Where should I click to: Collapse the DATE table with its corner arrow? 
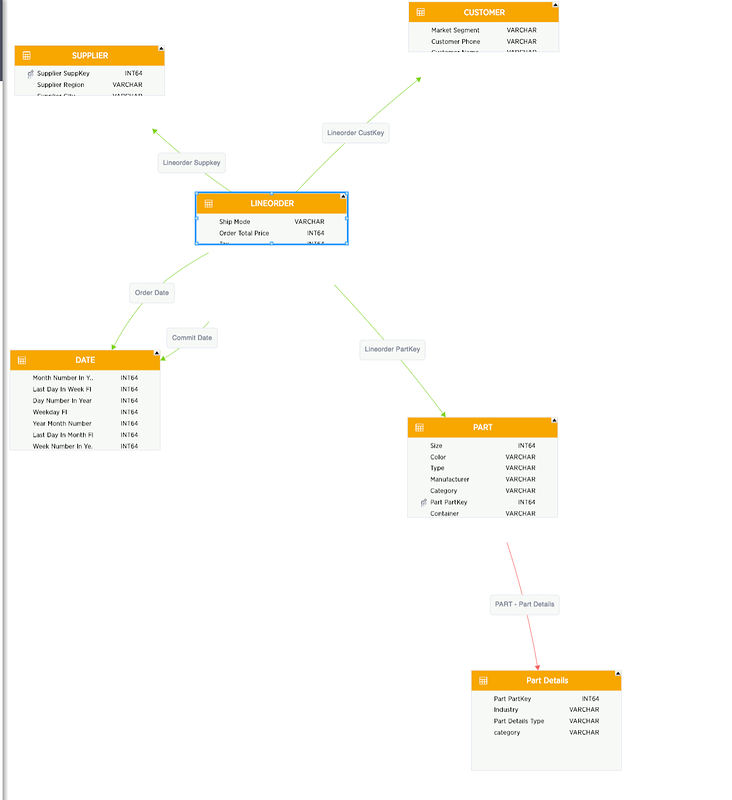(x=156, y=353)
